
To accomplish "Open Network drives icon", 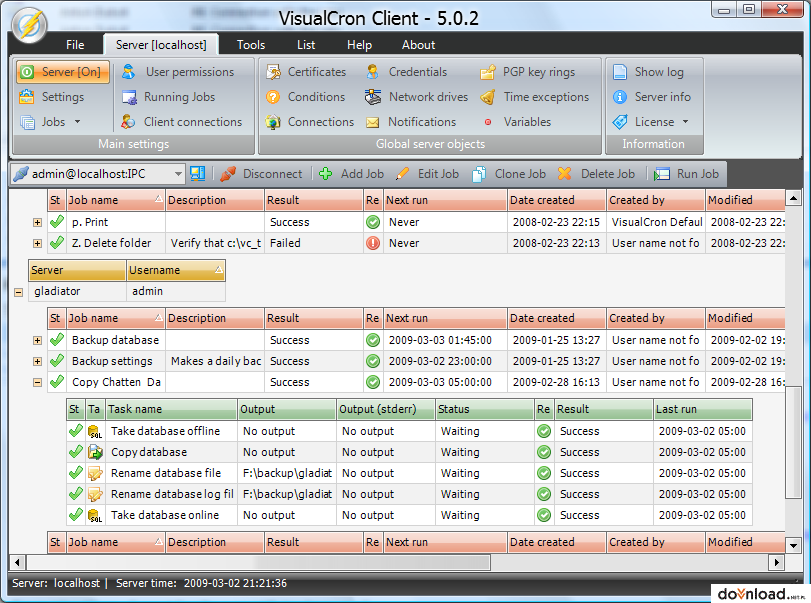I will [372, 97].
